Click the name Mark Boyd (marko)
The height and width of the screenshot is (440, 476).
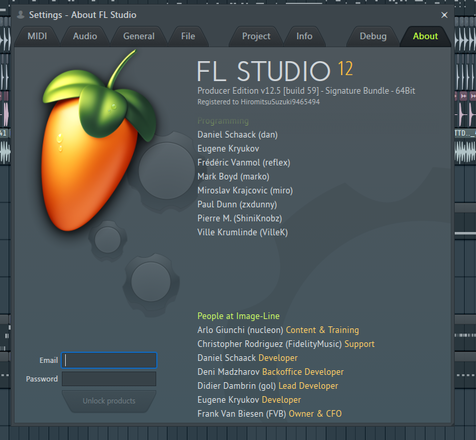tap(233, 177)
